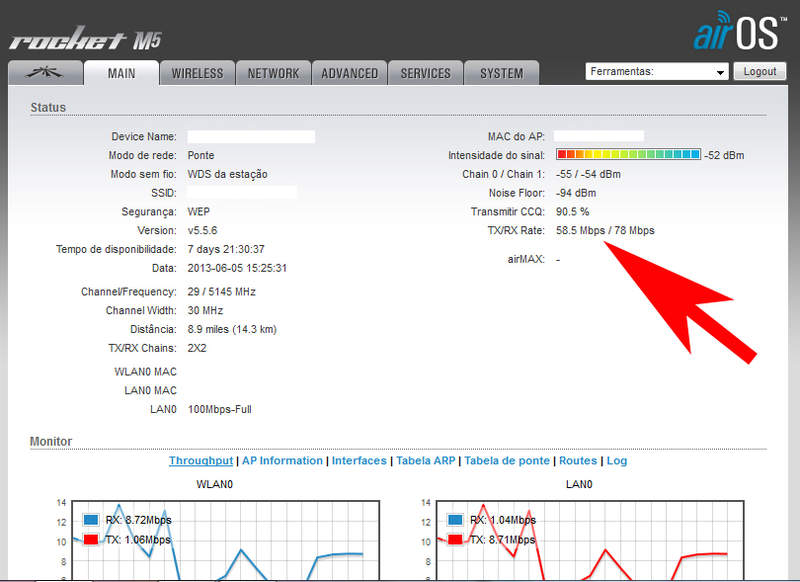Click the 'WDS da estação' value
800x582 pixels.
[x=228, y=174]
